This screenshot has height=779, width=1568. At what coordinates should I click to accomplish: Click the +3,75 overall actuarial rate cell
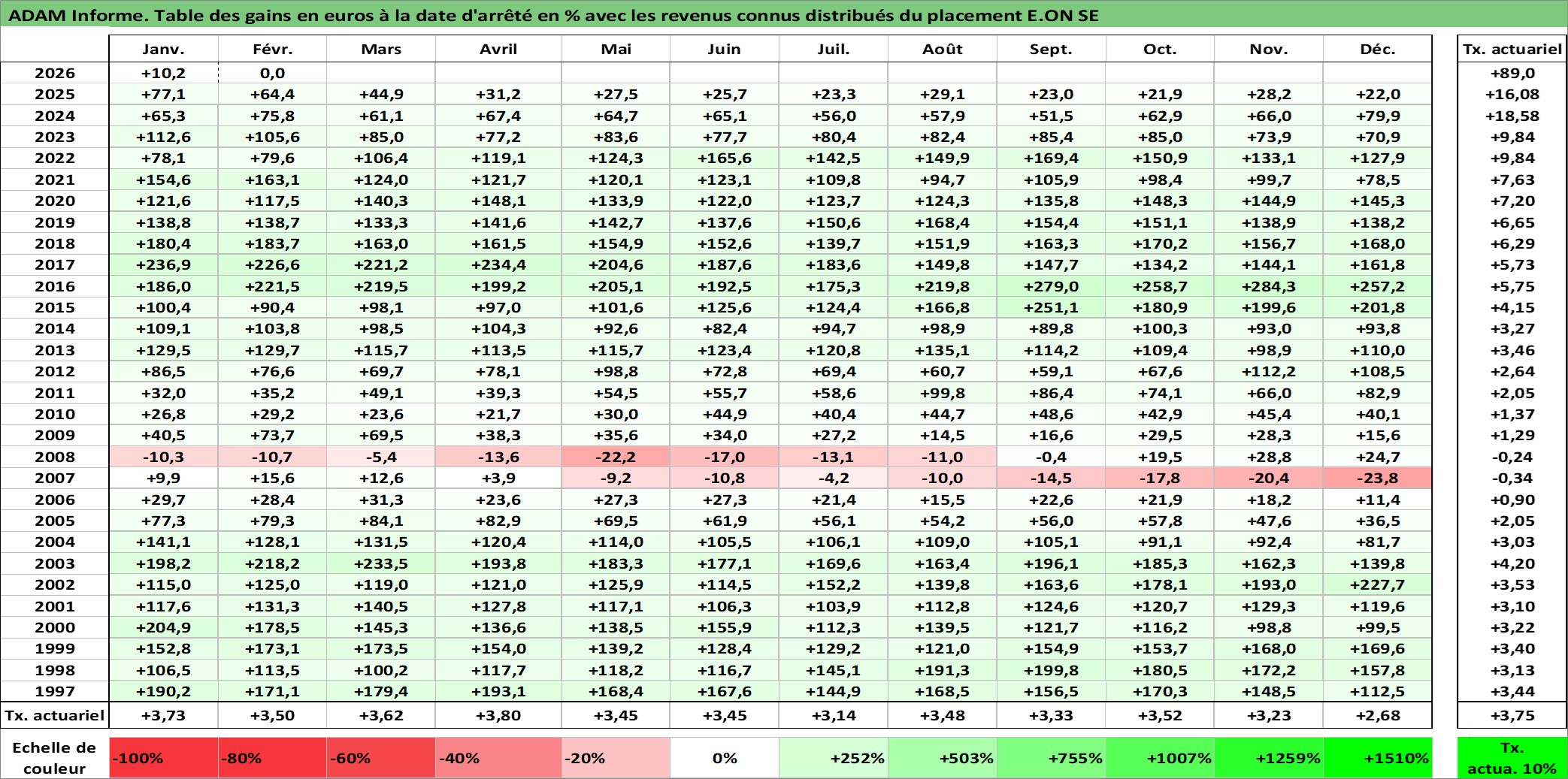click(1512, 715)
